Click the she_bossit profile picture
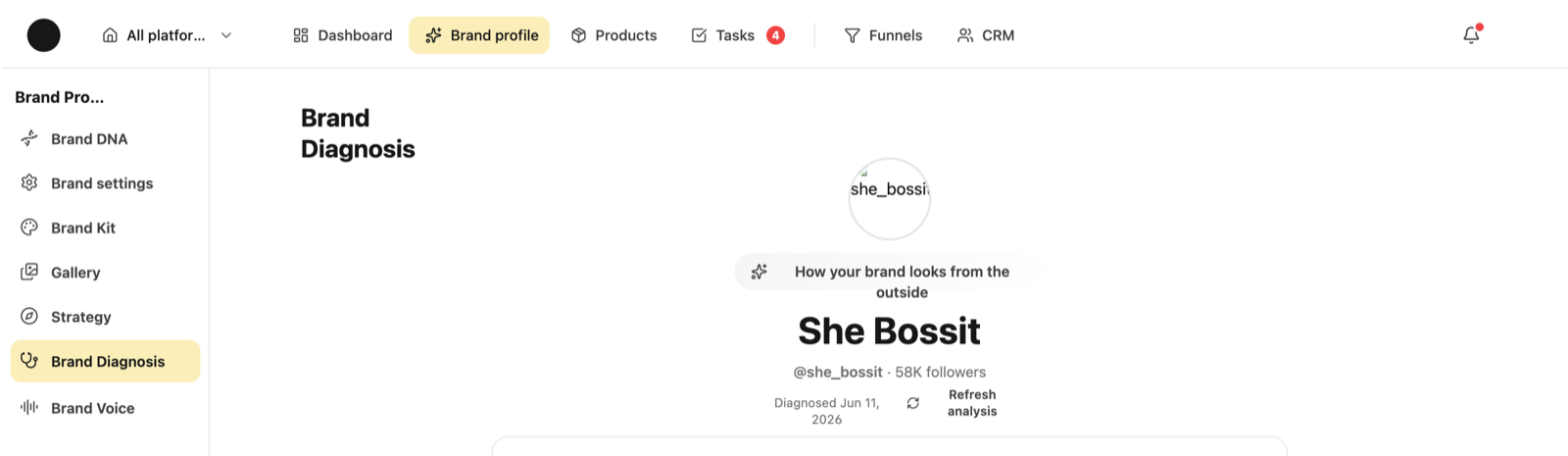This screenshot has width=1568, height=456. (x=889, y=199)
